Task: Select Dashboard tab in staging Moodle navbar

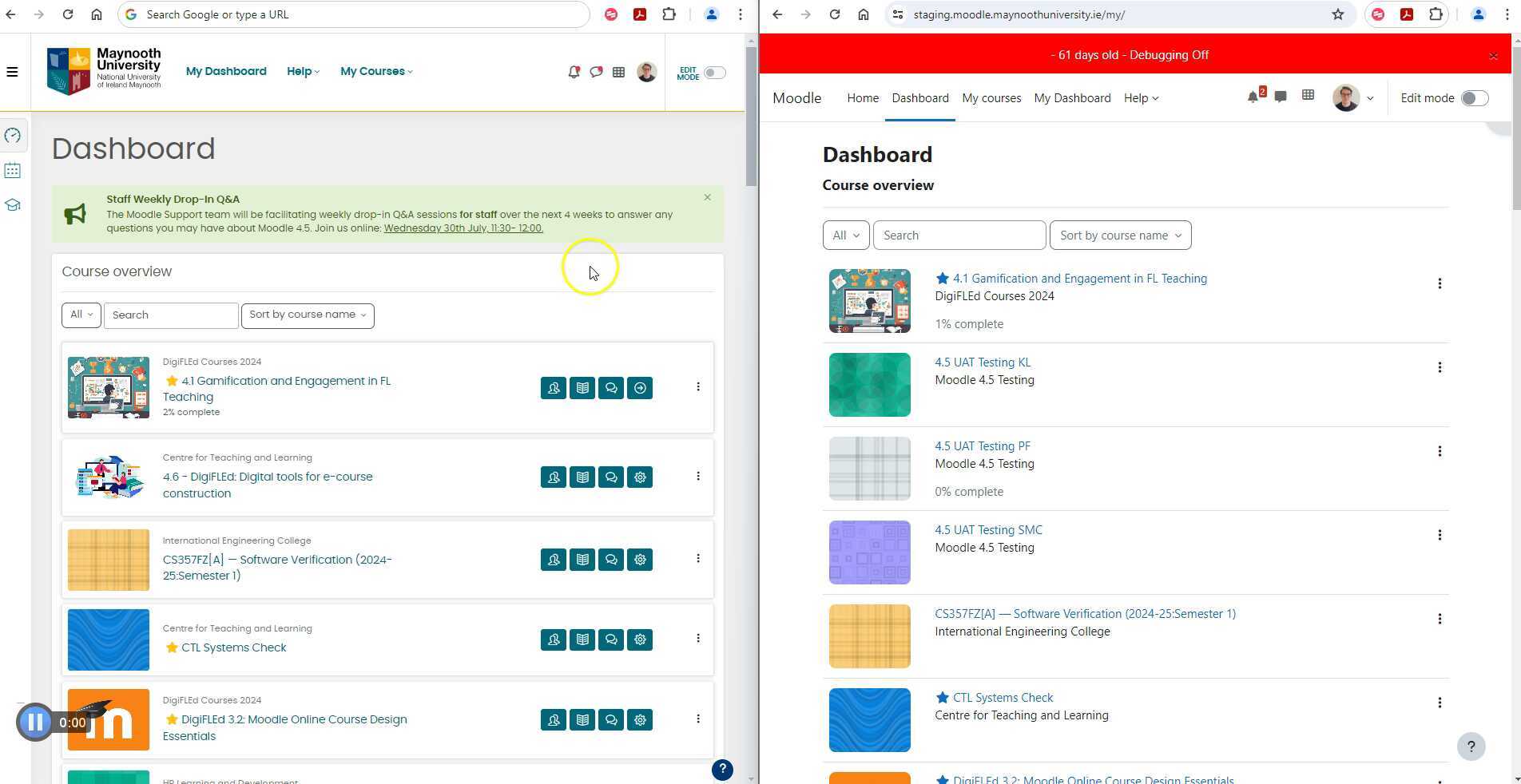Action: click(x=920, y=98)
